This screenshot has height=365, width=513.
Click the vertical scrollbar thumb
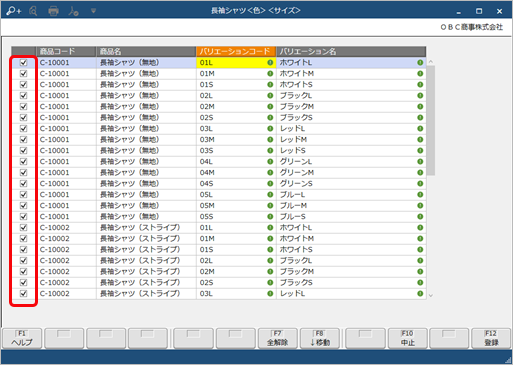pyautogui.click(x=431, y=120)
